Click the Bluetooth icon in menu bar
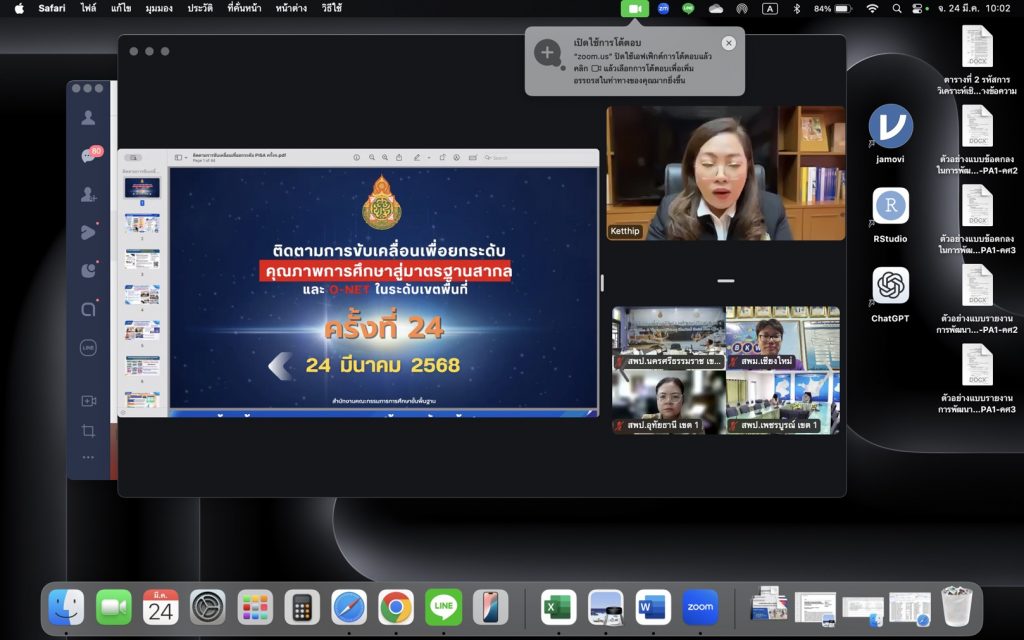The width and height of the screenshot is (1024, 640). [x=797, y=8]
